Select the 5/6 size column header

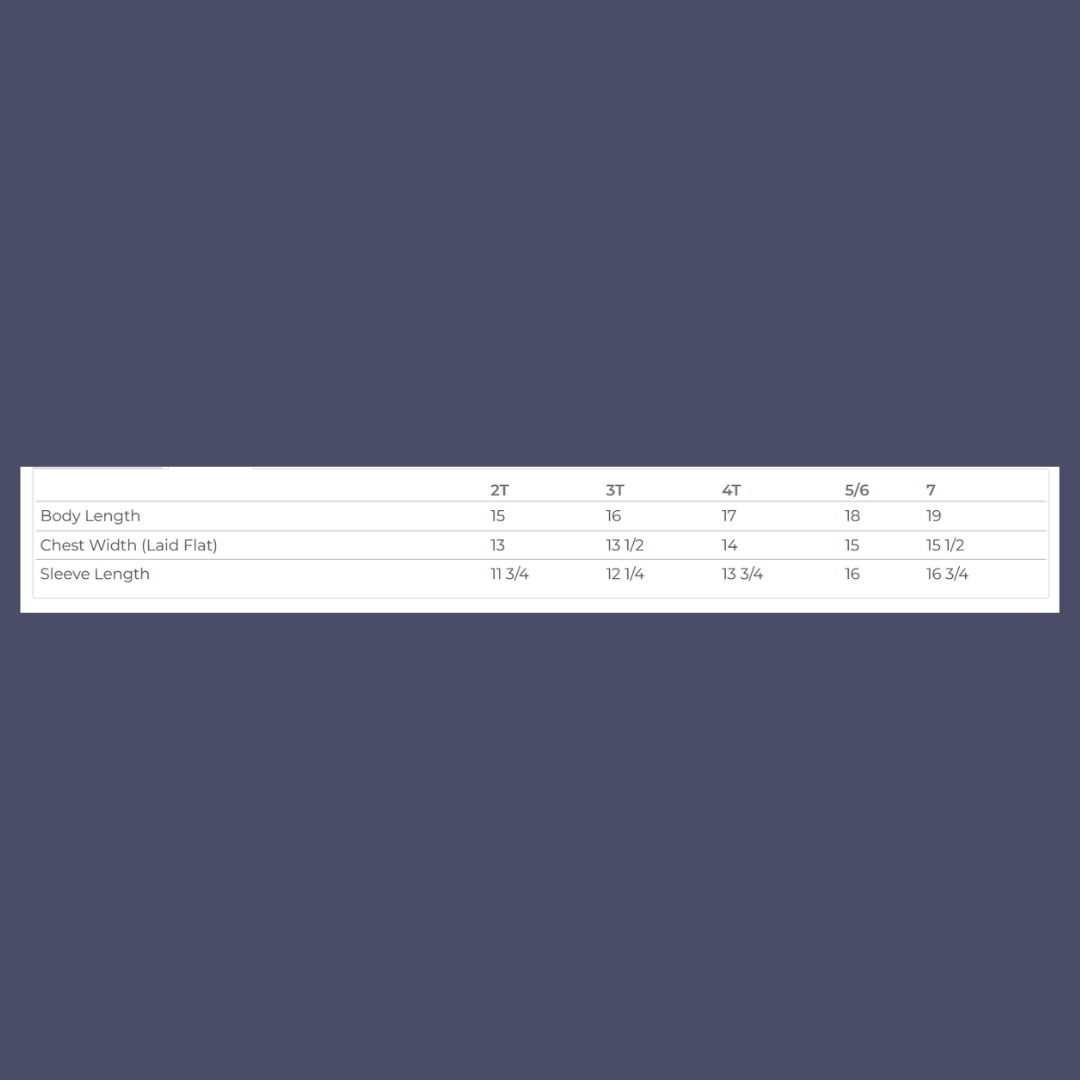point(857,490)
